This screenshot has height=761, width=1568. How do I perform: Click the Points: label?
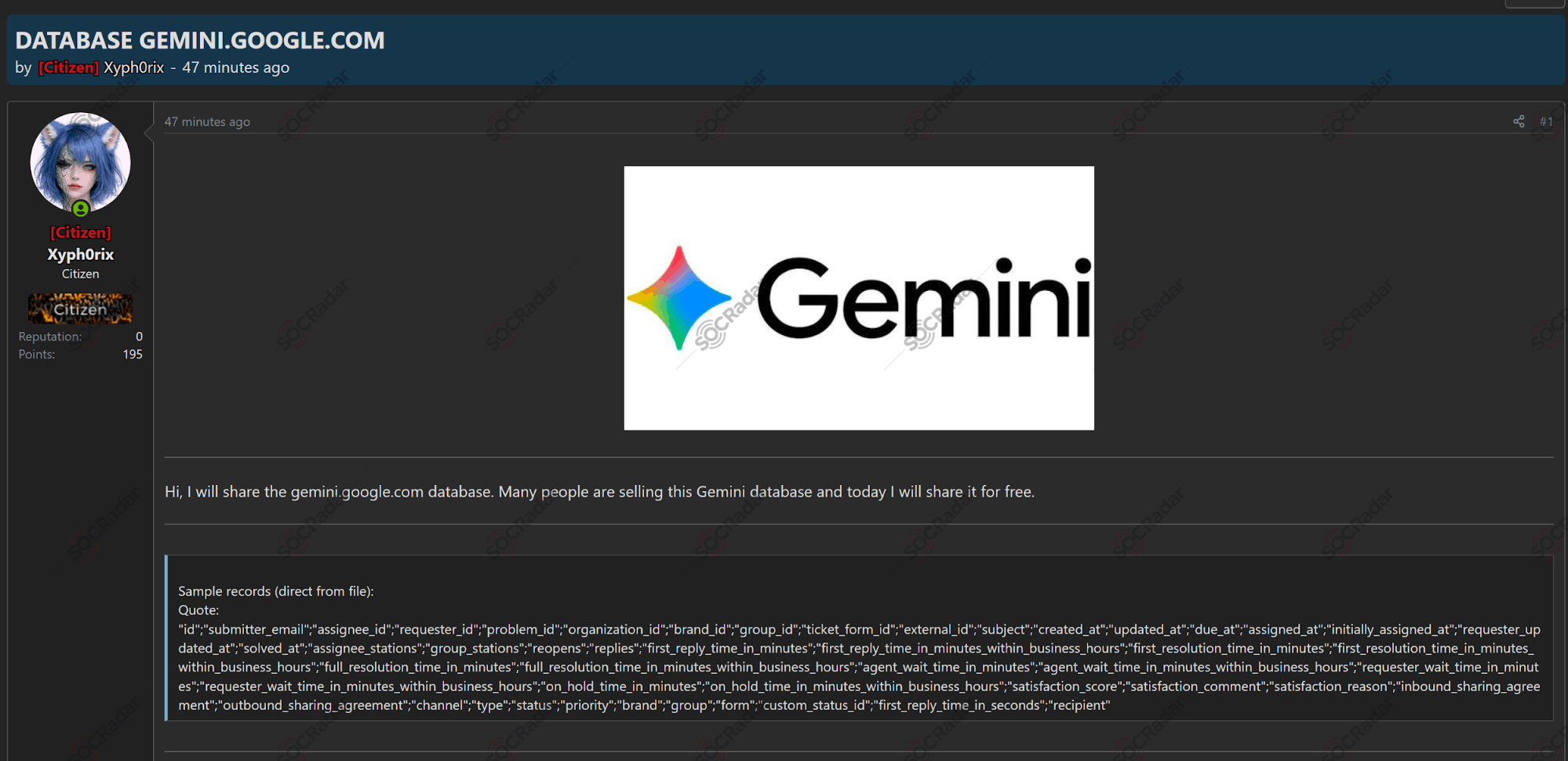click(37, 355)
